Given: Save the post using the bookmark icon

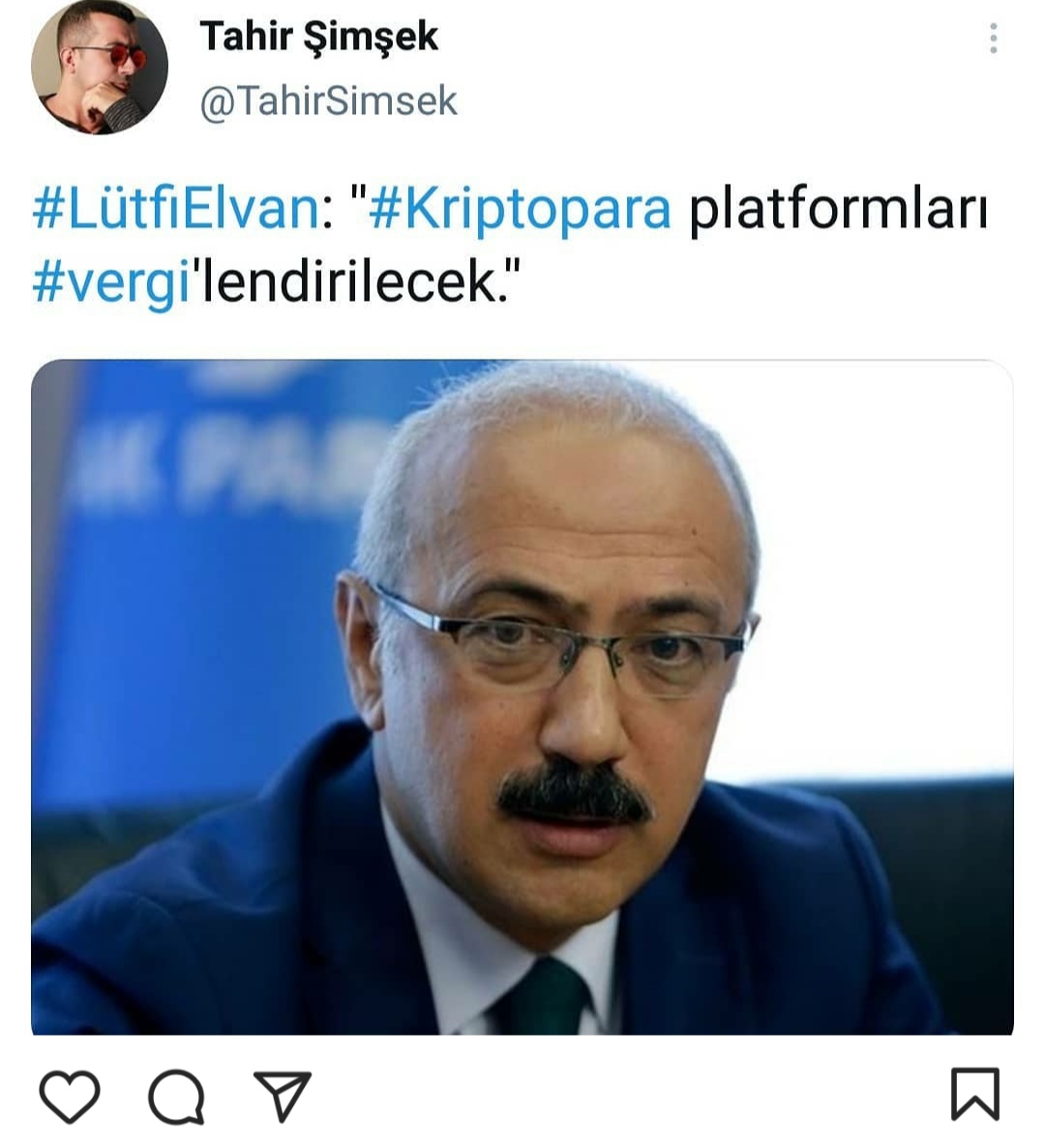Looking at the screenshot, I should pos(974,1094).
